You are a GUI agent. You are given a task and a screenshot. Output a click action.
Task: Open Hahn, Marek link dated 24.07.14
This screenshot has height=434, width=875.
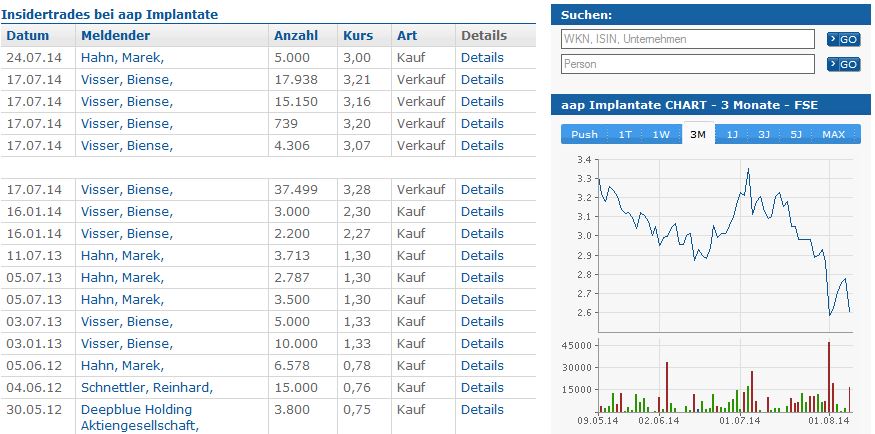[x=122, y=58]
